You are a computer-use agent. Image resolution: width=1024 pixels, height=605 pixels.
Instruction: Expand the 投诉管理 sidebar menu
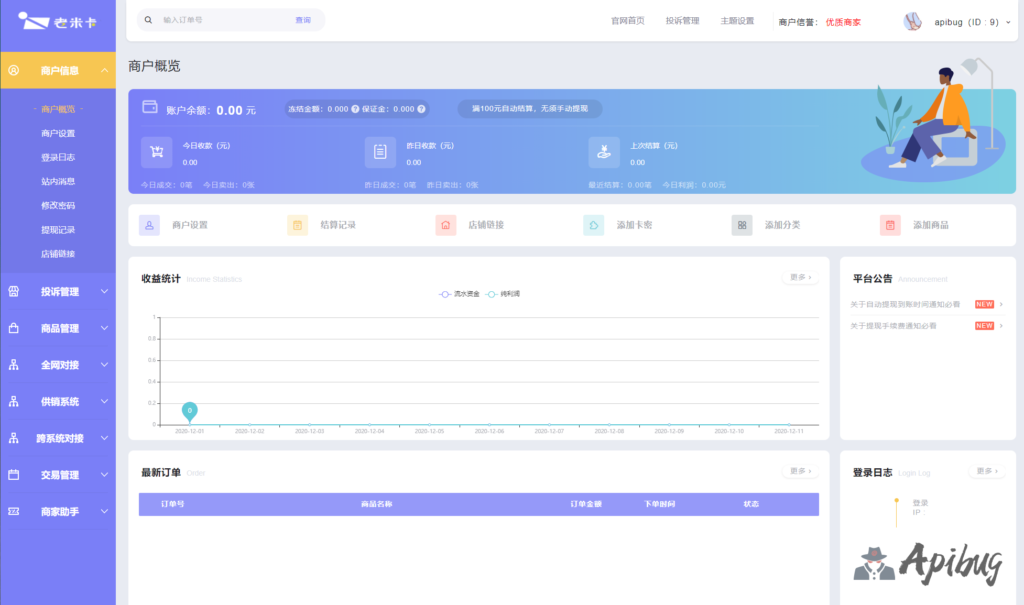tap(58, 292)
